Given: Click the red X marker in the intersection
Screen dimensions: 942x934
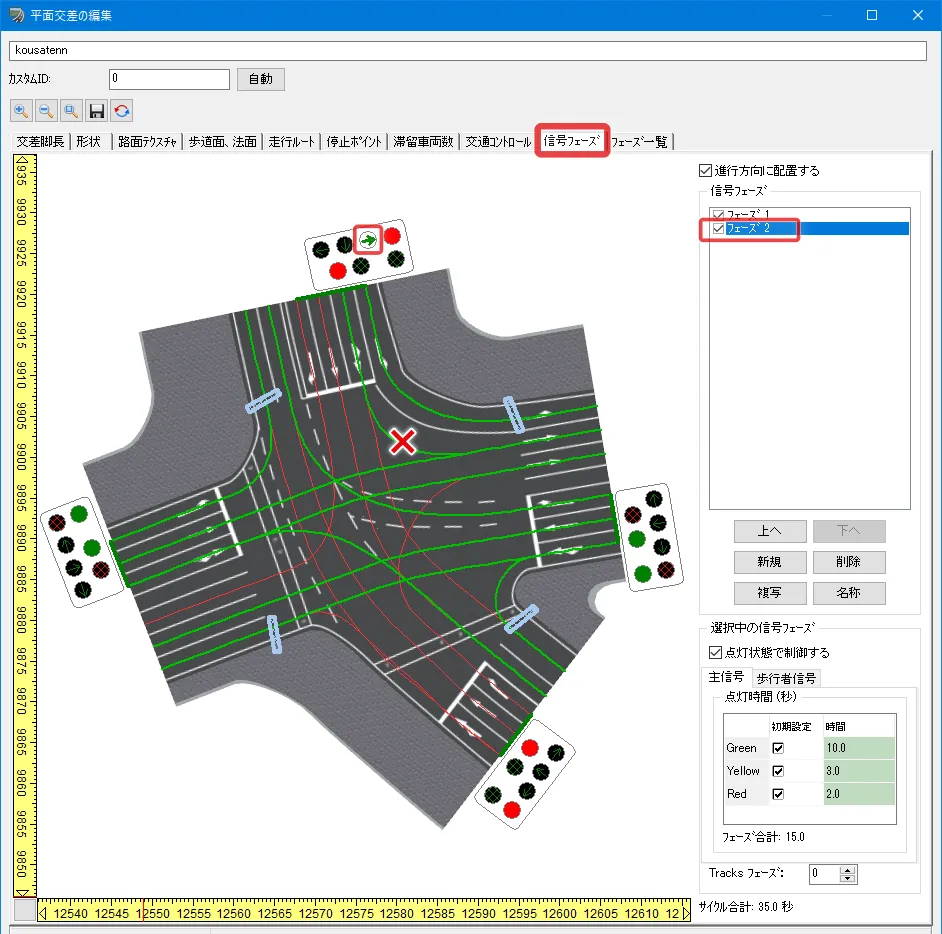Looking at the screenshot, I should point(403,441).
